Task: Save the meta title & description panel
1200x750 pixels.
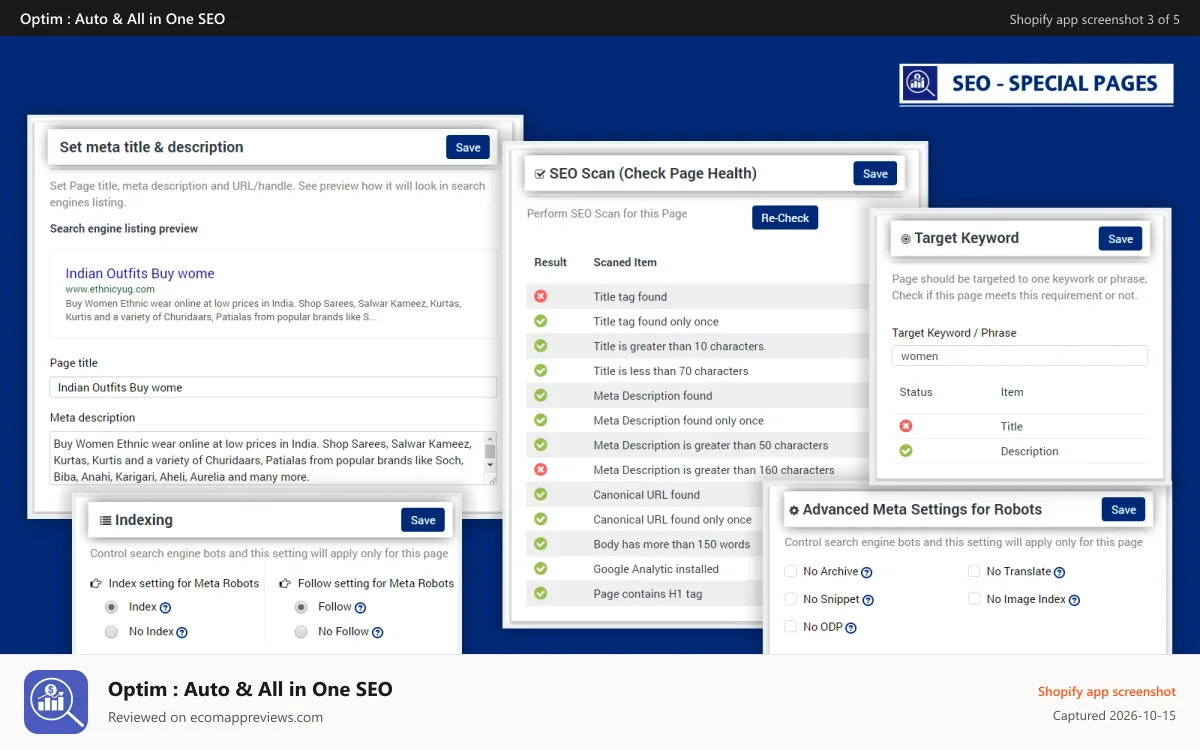Action: pos(468,147)
